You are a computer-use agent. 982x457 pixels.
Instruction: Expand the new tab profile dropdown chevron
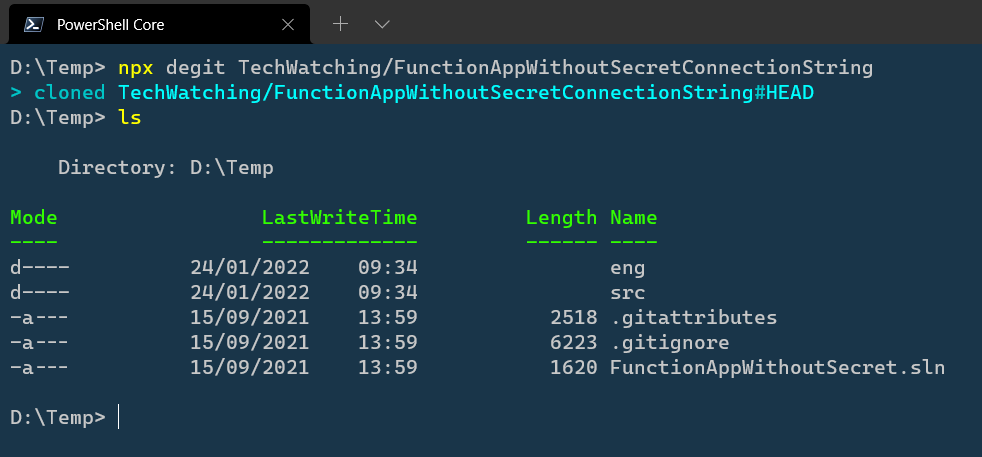pos(382,24)
